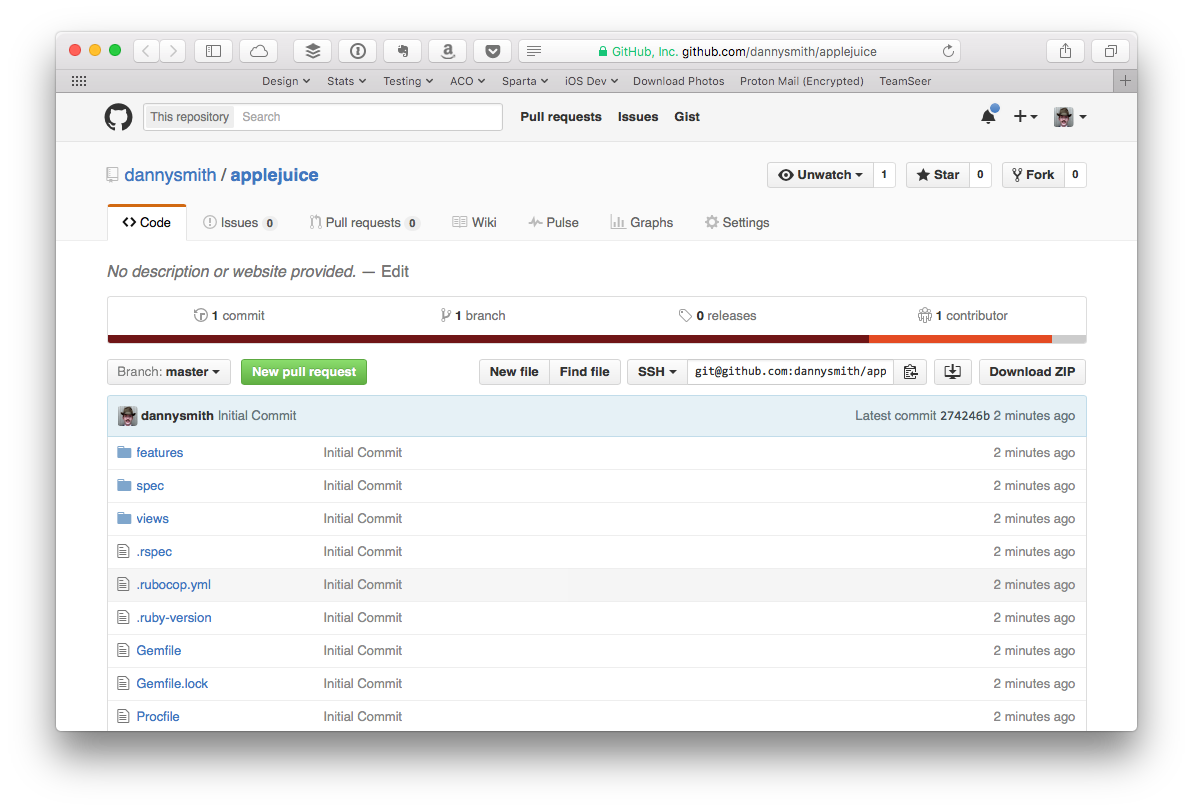The width and height of the screenshot is (1193, 811).
Task: Click the orange language bar segment
Action: tap(960, 339)
